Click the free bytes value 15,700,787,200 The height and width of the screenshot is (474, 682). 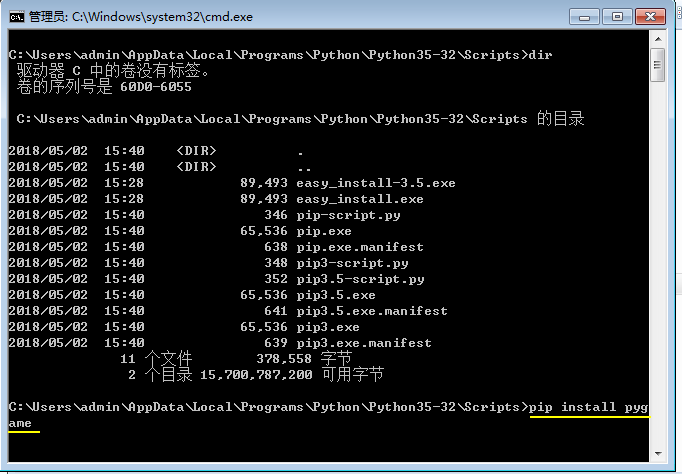256,375
